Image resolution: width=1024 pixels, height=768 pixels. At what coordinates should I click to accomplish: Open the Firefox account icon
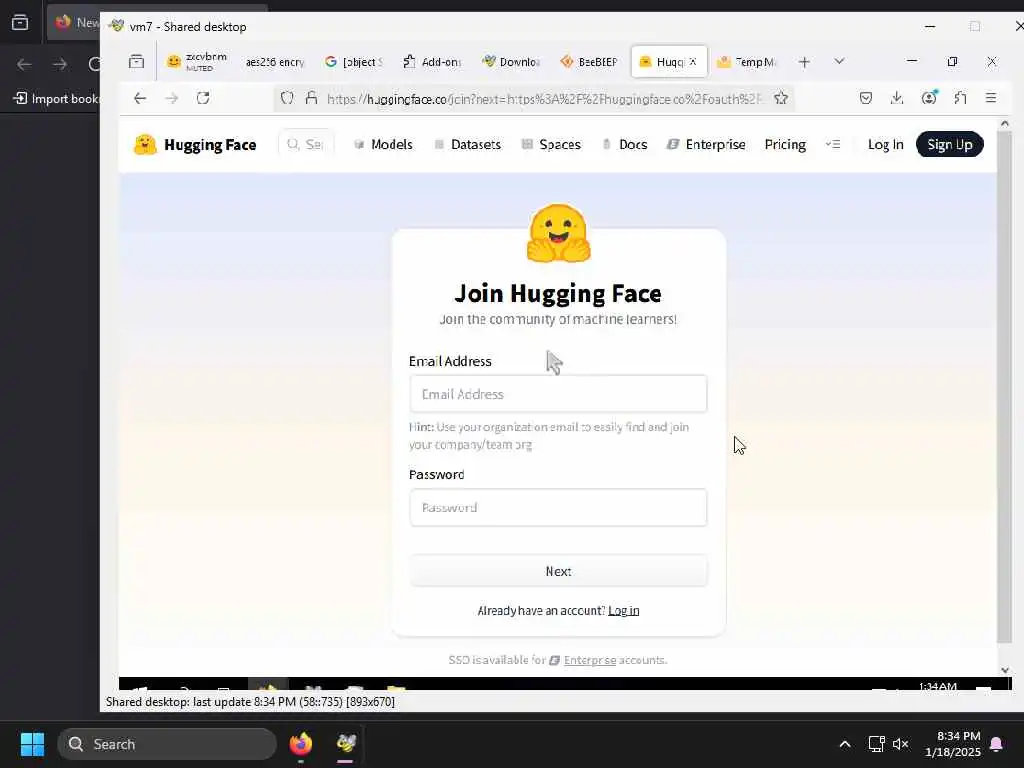click(x=929, y=99)
